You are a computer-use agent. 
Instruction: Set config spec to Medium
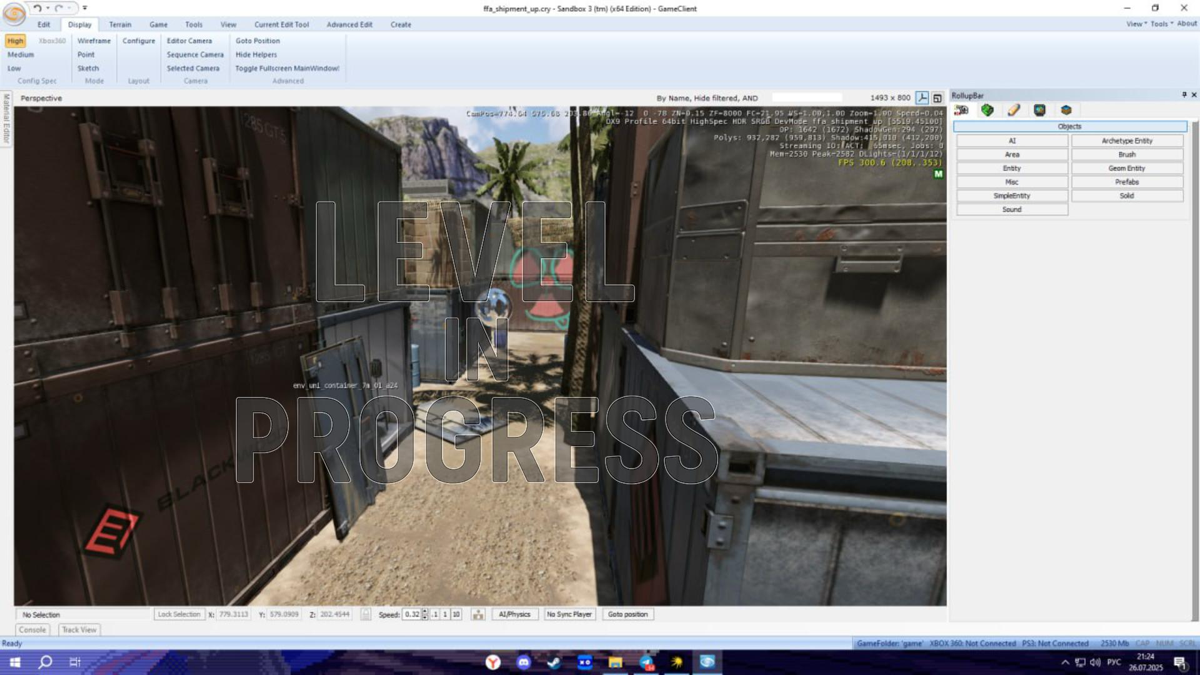[x=21, y=55]
